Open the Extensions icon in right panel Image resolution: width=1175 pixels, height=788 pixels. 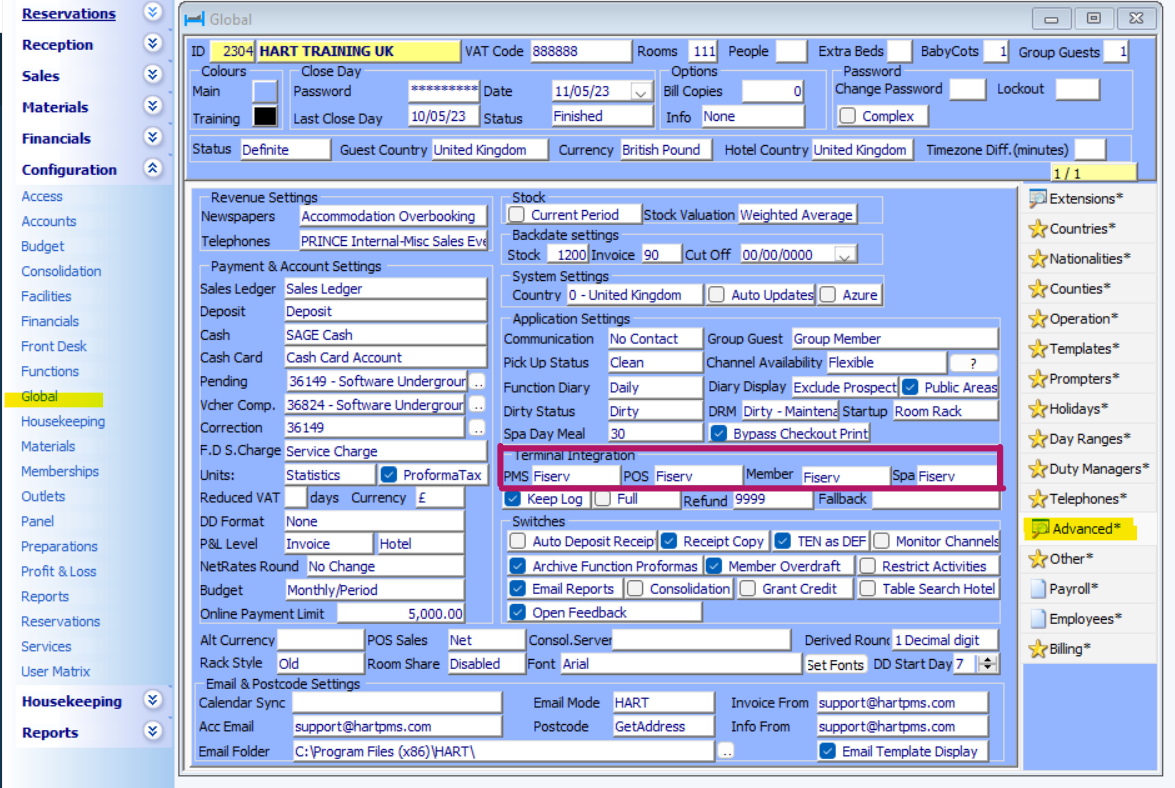pos(1038,198)
